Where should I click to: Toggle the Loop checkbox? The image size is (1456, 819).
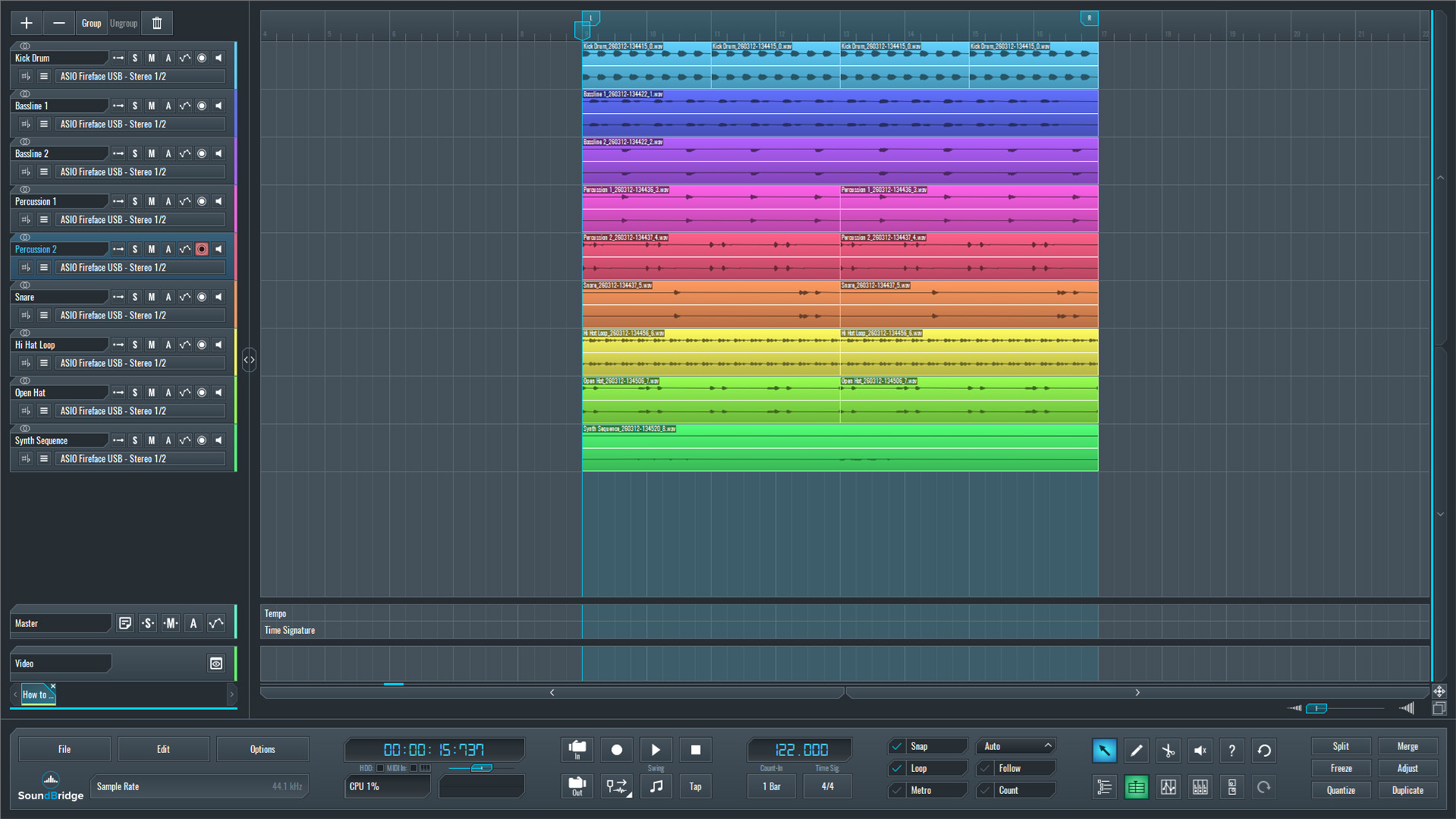(897, 768)
